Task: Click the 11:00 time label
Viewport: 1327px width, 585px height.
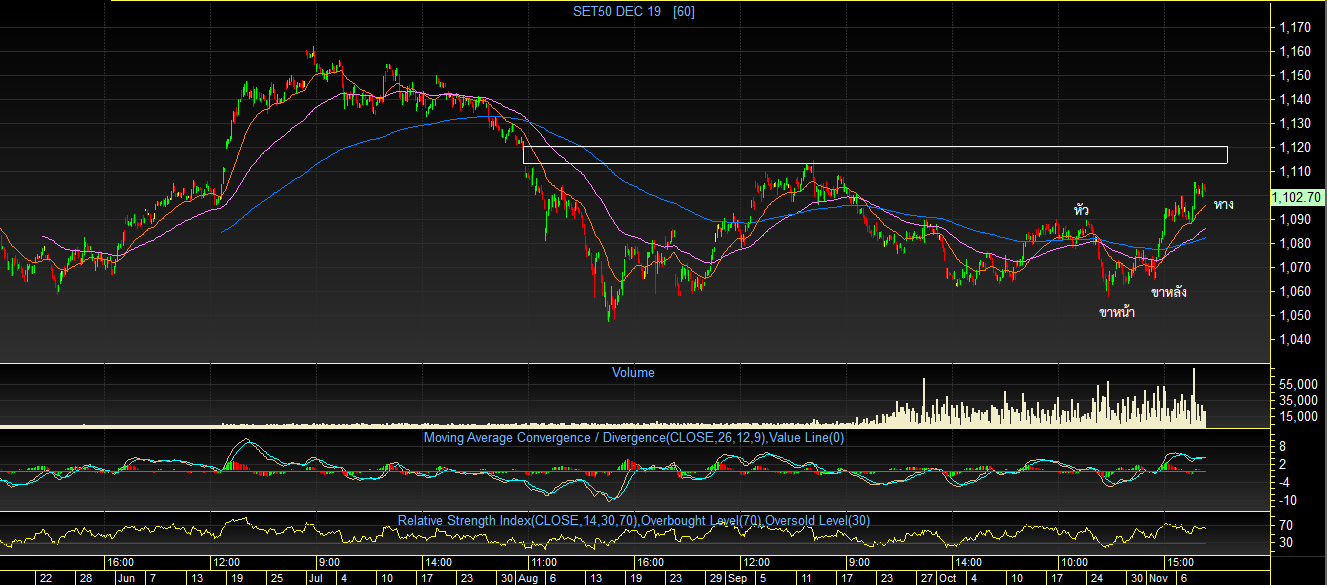Action: click(x=542, y=562)
